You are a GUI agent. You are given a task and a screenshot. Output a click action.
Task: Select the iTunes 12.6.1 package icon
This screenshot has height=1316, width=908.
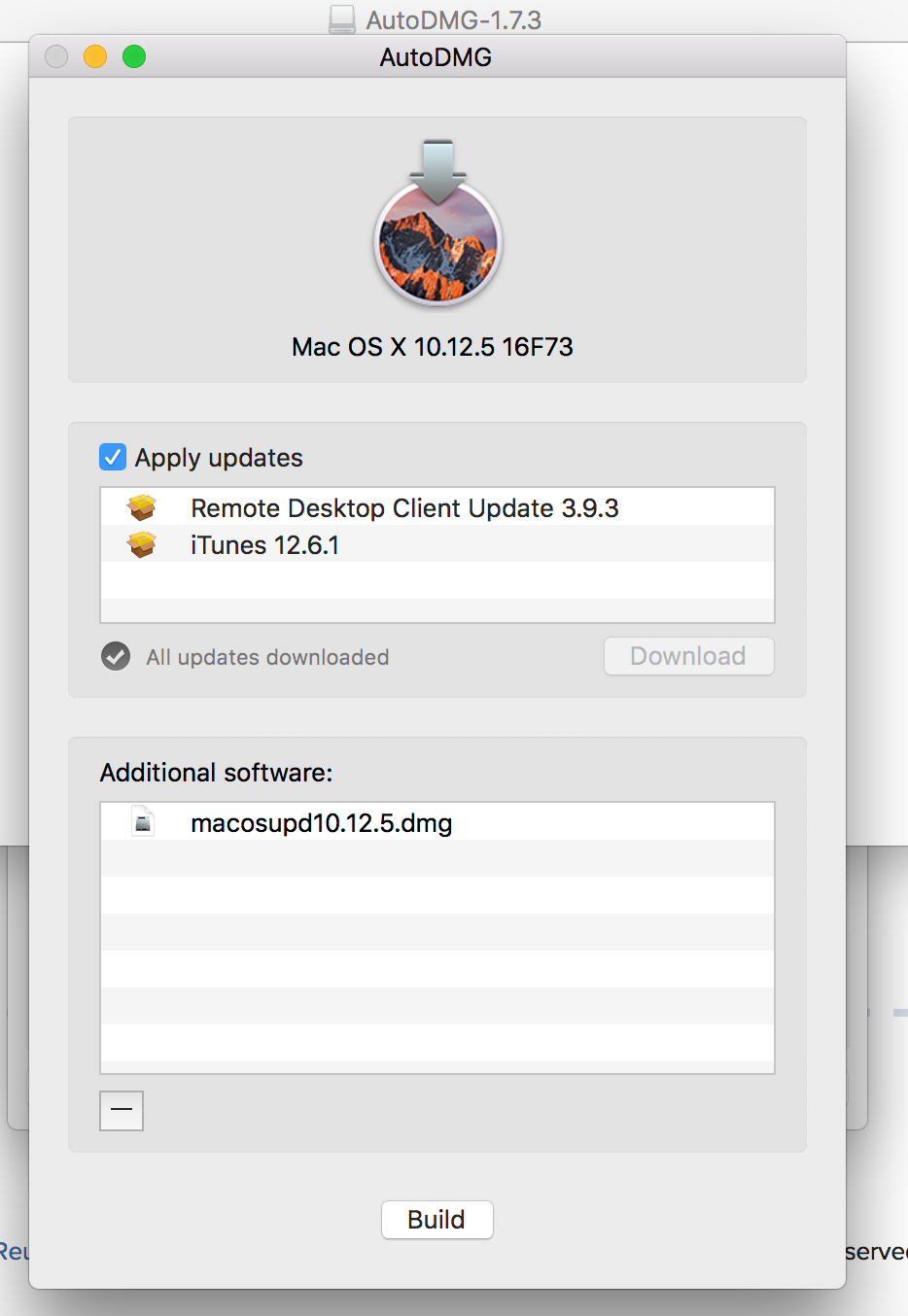coord(142,544)
